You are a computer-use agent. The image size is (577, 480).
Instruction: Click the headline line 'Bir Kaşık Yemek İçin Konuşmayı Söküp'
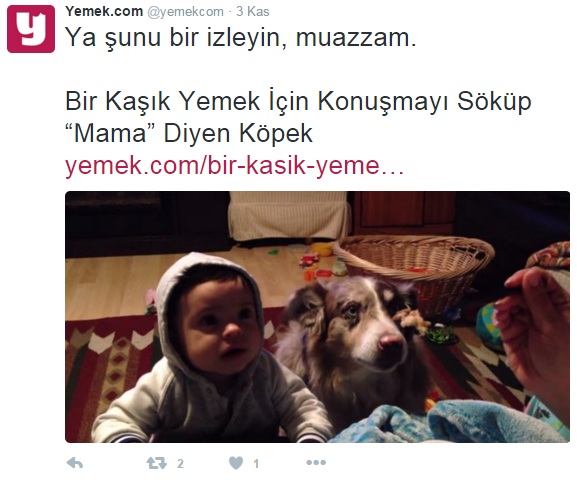(x=298, y=102)
